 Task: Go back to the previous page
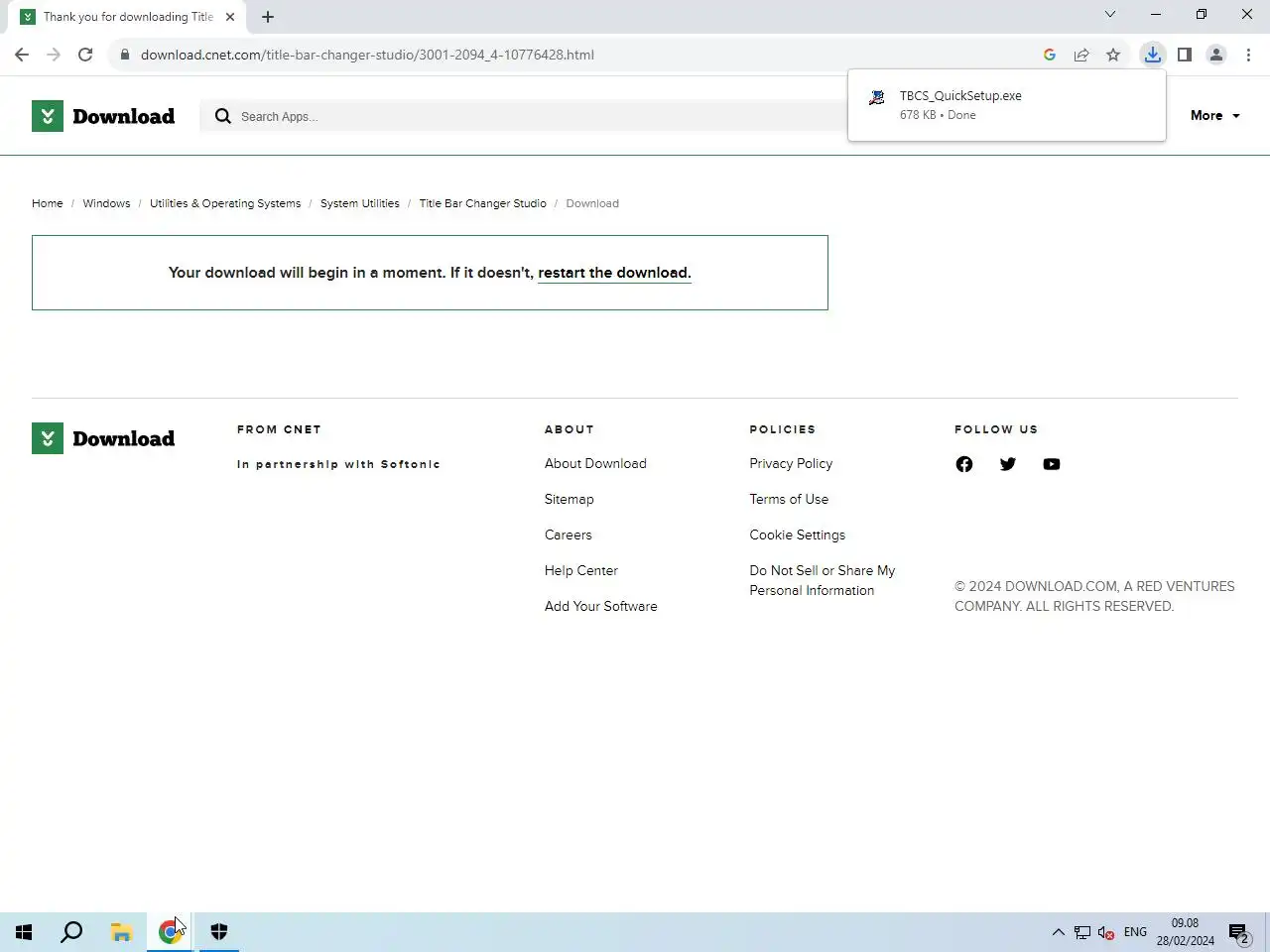pyautogui.click(x=22, y=55)
